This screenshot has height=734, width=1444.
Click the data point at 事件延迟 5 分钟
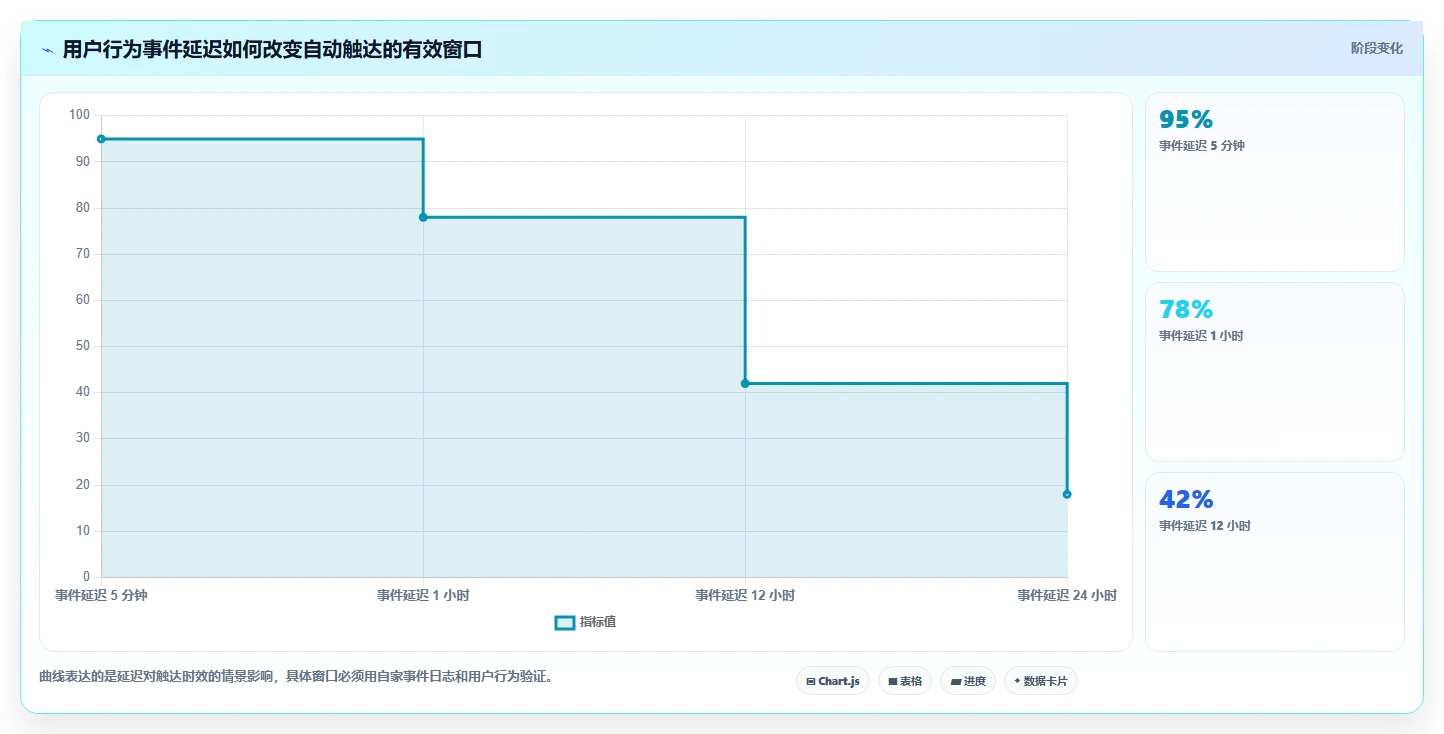(x=101, y=139)
